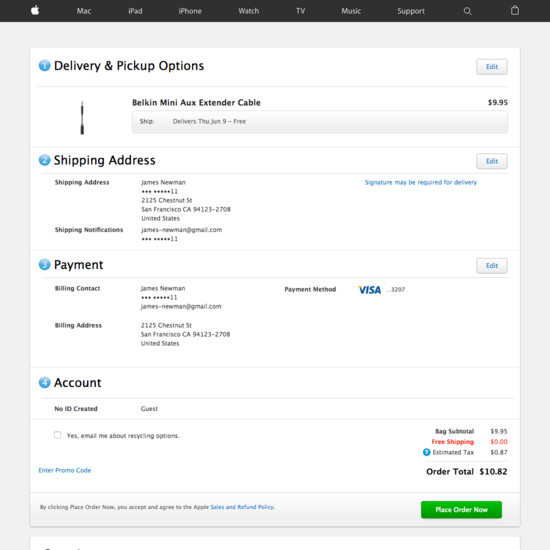Open the Support menu

pos(411,11)
